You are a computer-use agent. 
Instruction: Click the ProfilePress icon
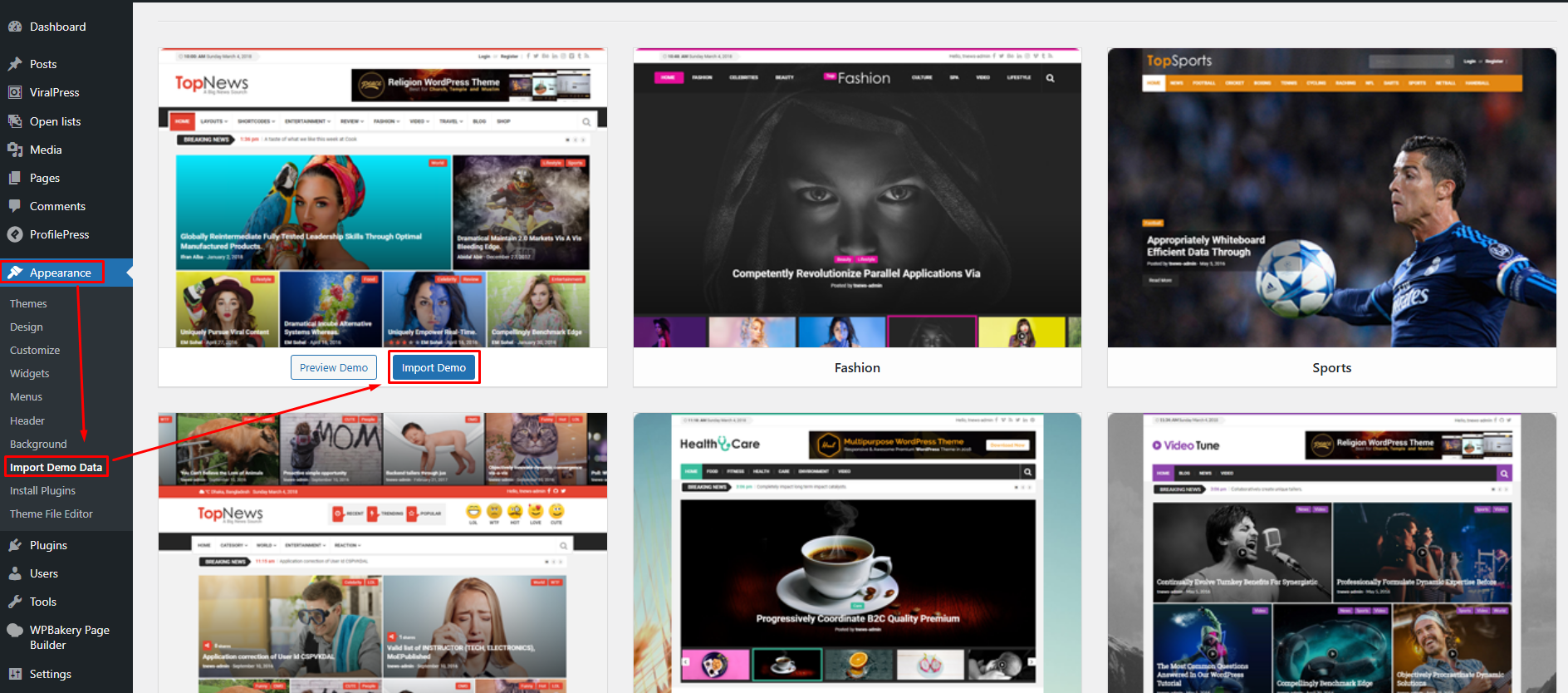click(x=15, y=234)
